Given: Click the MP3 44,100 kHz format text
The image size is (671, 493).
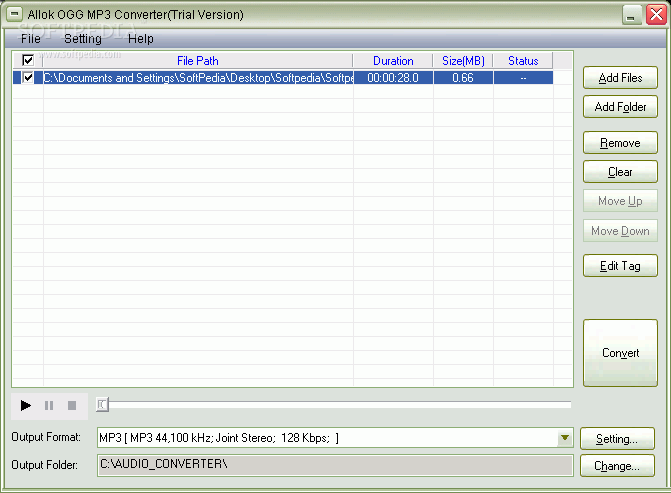Looking at the screenshot, I should click(x=219, y=438).
